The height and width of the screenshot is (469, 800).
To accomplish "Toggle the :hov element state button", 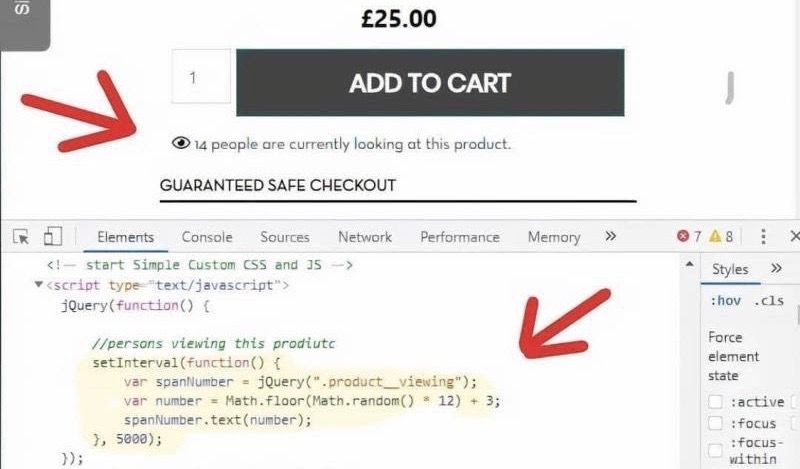I will tap(726, 300).
